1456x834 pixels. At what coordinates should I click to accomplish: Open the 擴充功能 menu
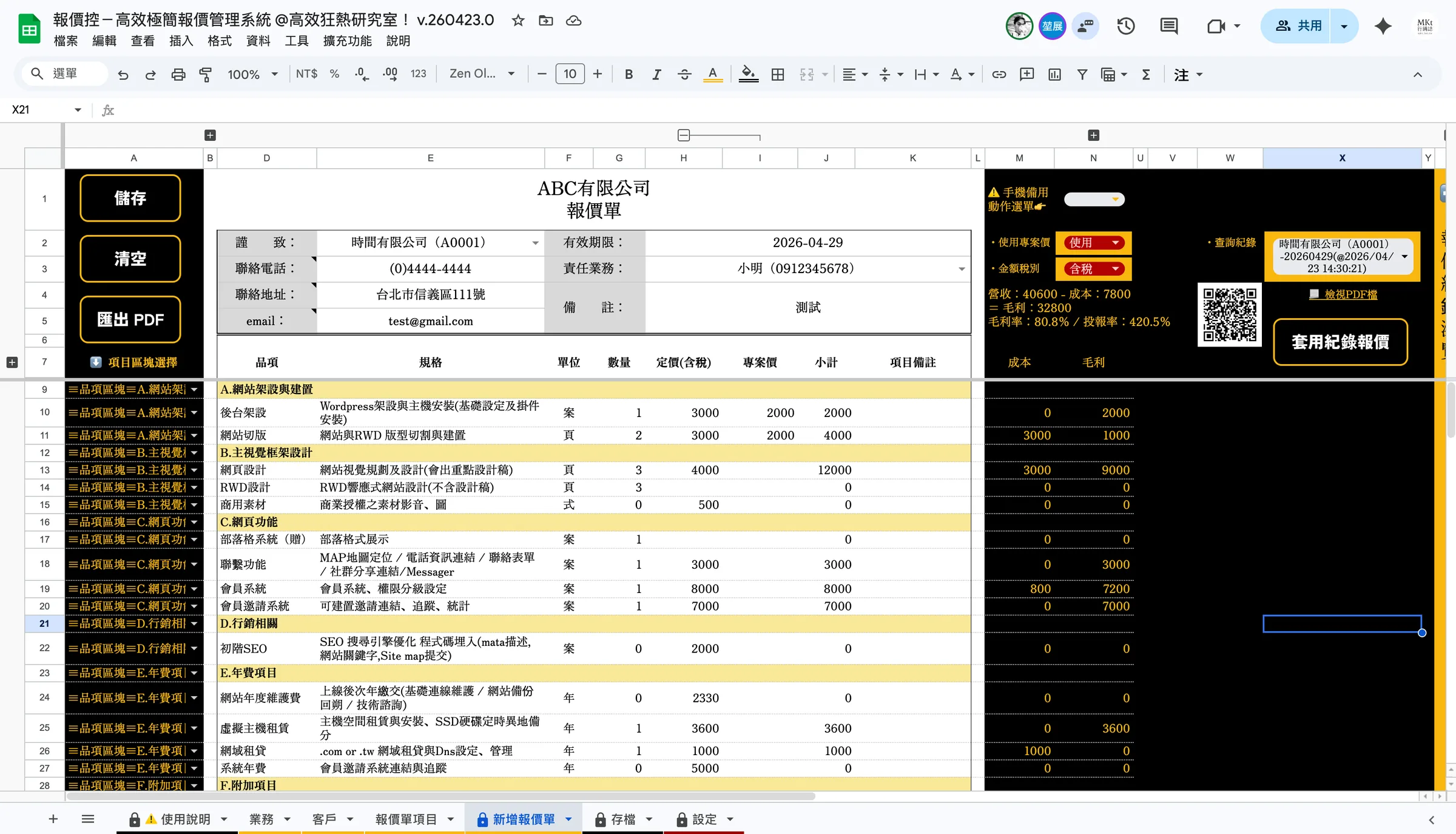[347, 41]
